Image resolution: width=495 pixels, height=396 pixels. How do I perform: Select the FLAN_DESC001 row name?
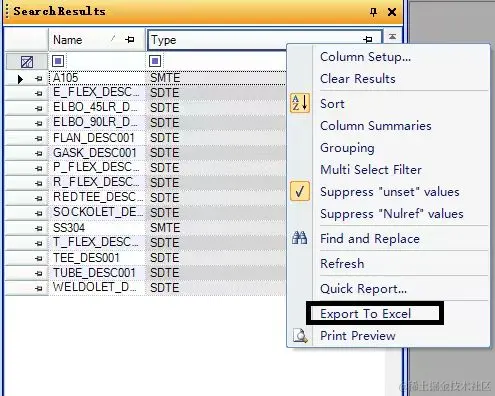pyautogui.click(x=97, y=138)
